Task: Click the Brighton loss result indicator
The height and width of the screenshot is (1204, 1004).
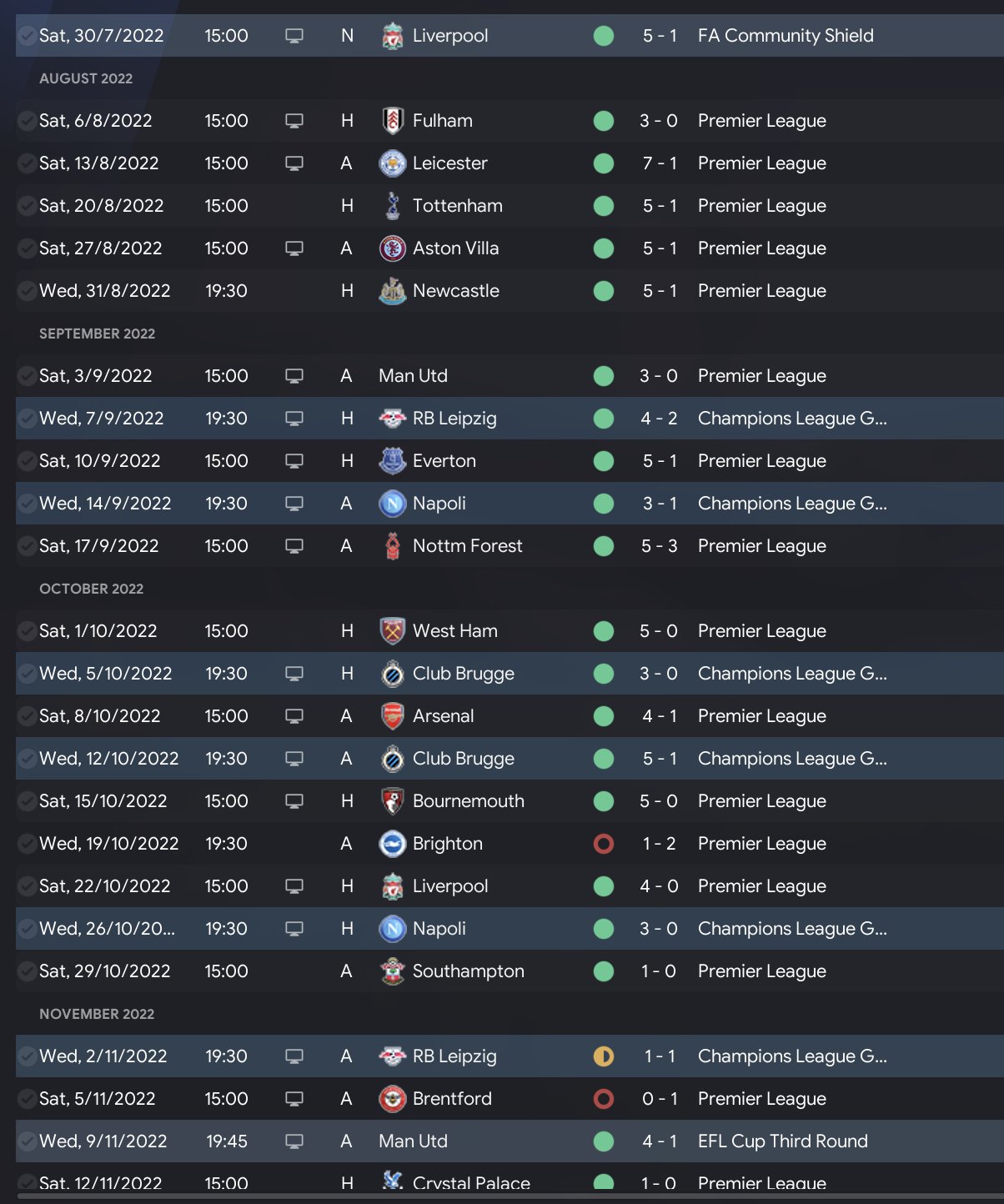Action: coord(604,844)
